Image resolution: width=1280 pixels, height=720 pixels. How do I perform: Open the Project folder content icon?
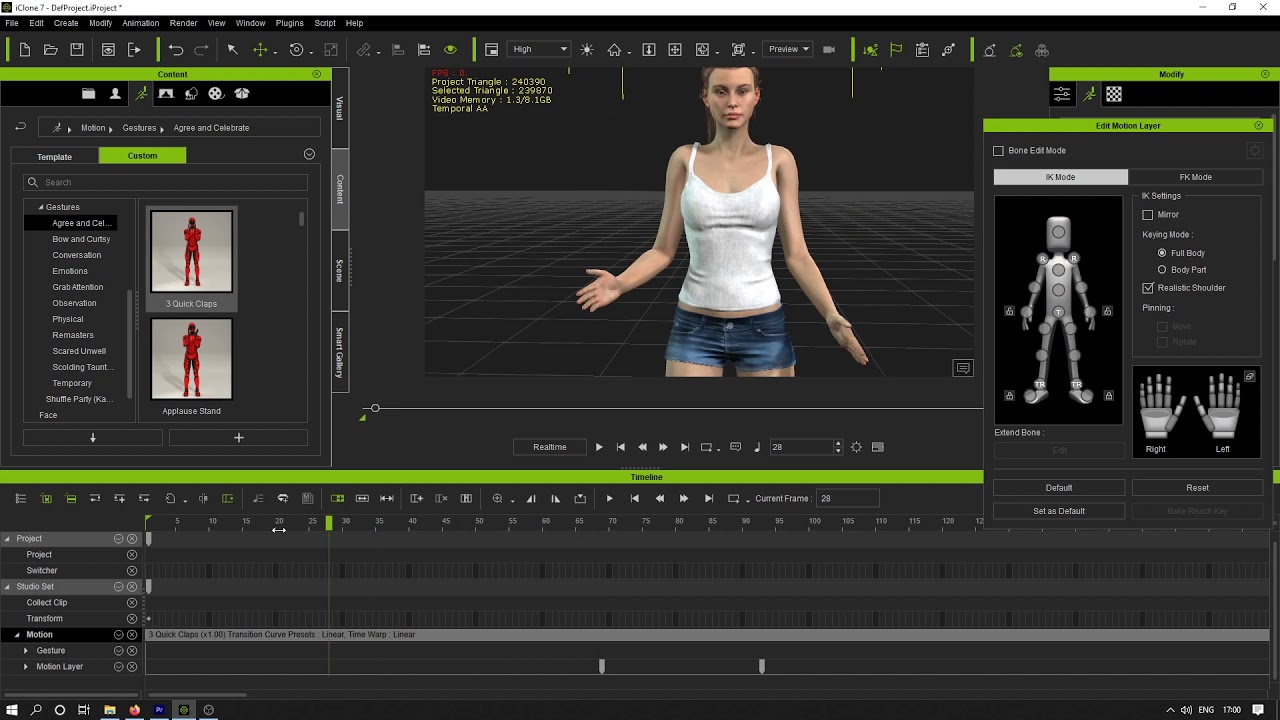89,94
